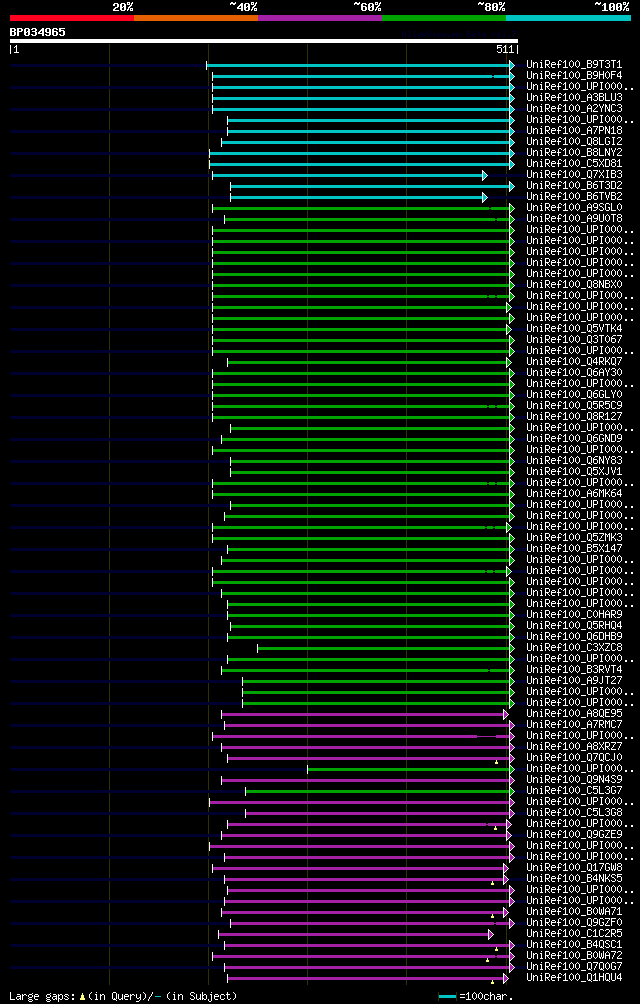Open hit UniRef100_A7PN18
Viewport: 640px width, 1004px height.
pyautogui.click(x=574, y=131)
